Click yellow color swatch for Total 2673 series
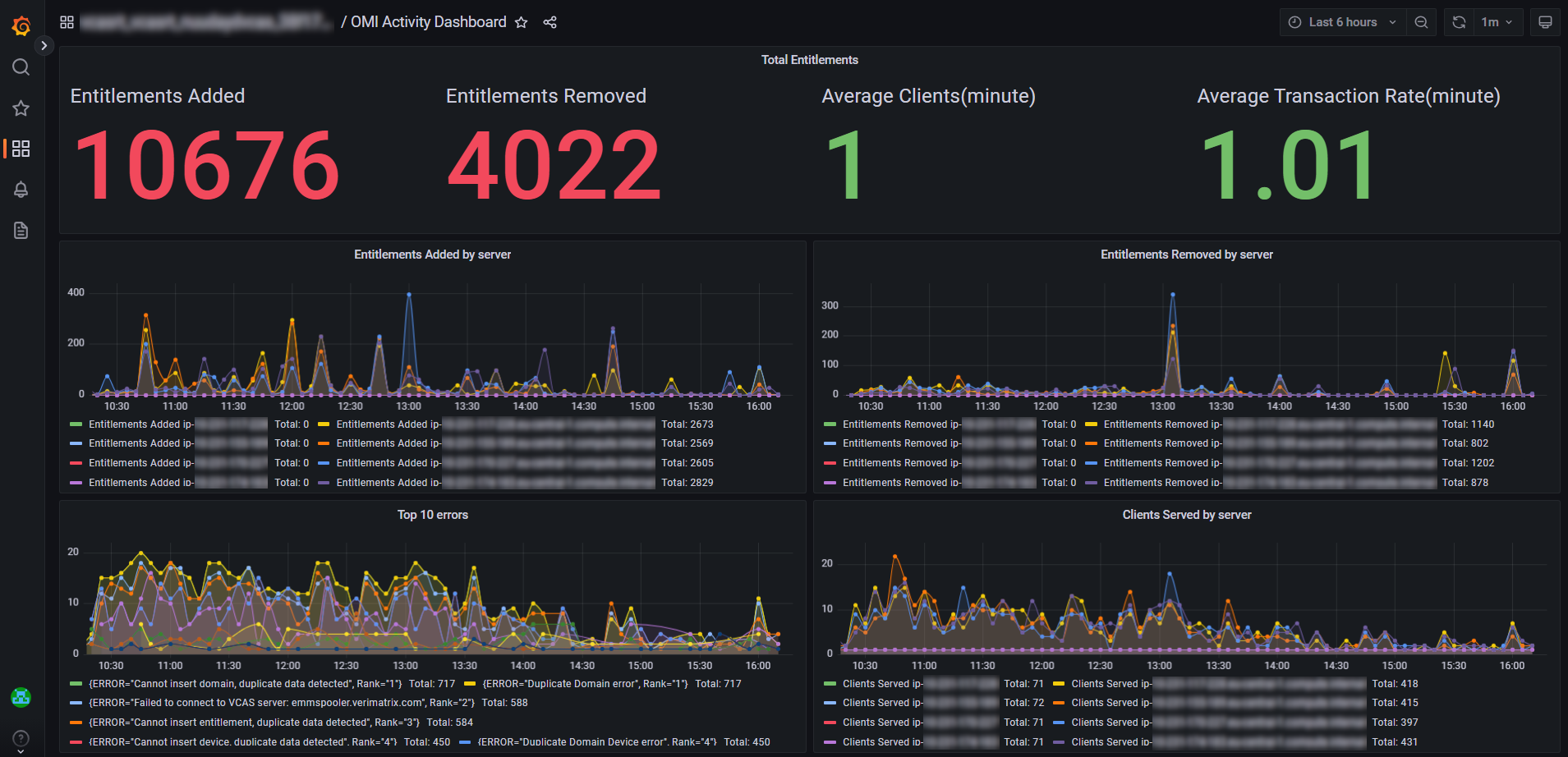The width and height of the screenshot is (1568, 757). 324,424
